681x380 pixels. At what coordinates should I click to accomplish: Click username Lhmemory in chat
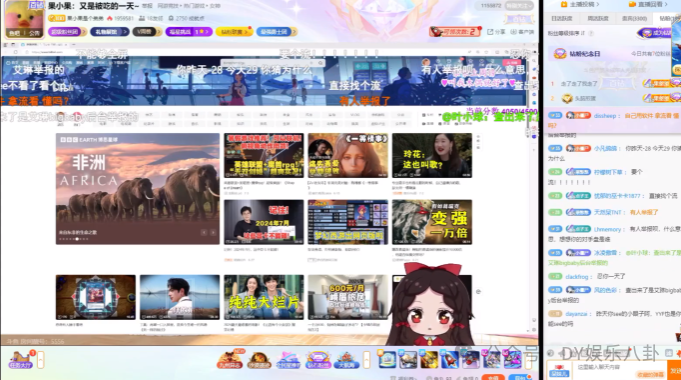tap(608, 229)
